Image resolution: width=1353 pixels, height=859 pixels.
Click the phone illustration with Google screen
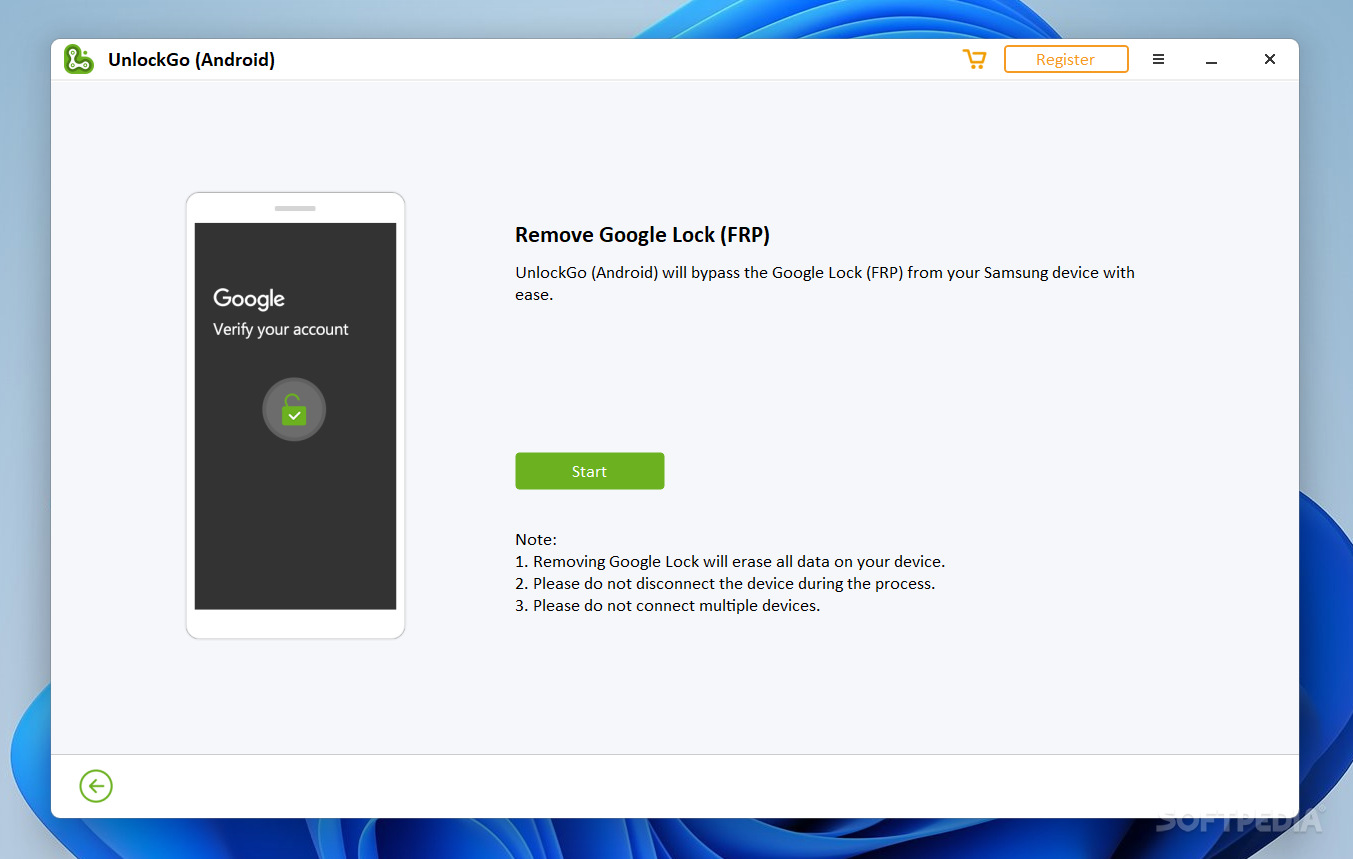pyautogui.click(x=295, y=416)
